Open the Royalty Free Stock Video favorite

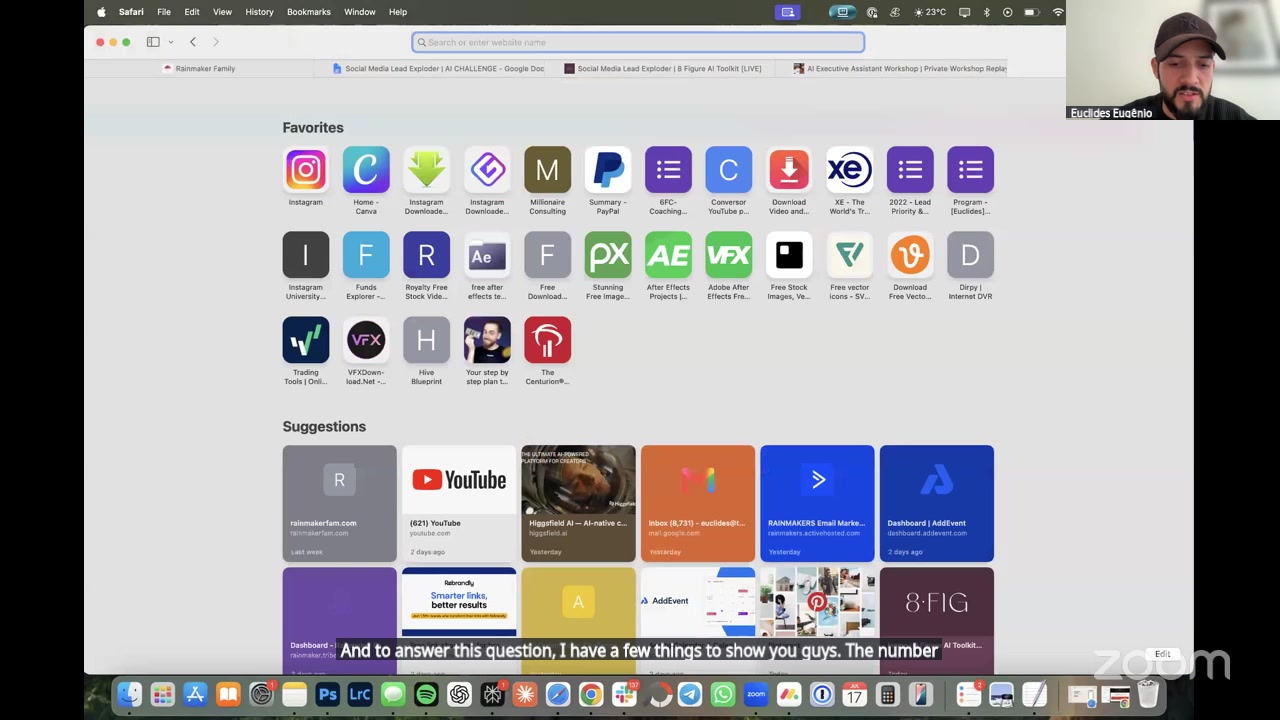pyautogui.click(x=426, y=255)
